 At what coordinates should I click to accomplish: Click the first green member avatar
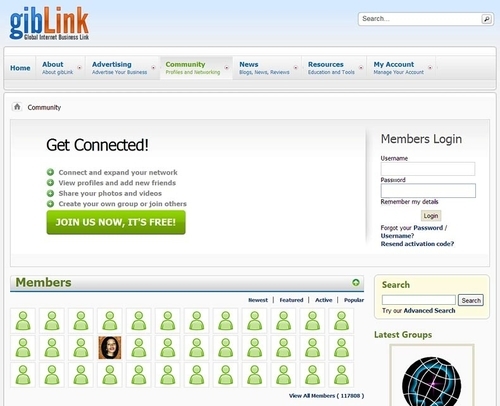click(23, 320)
